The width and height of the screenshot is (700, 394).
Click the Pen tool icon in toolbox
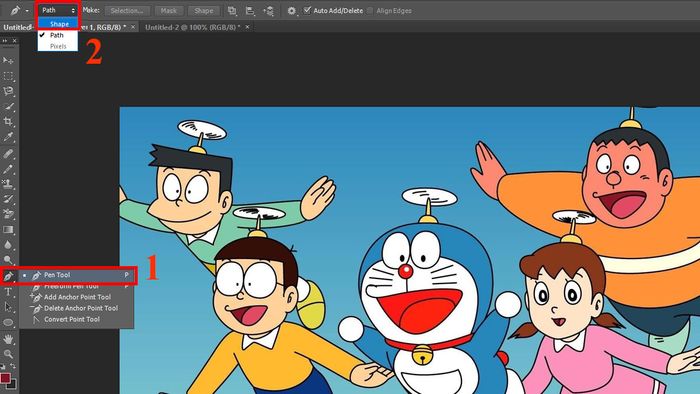pos(8,277)
